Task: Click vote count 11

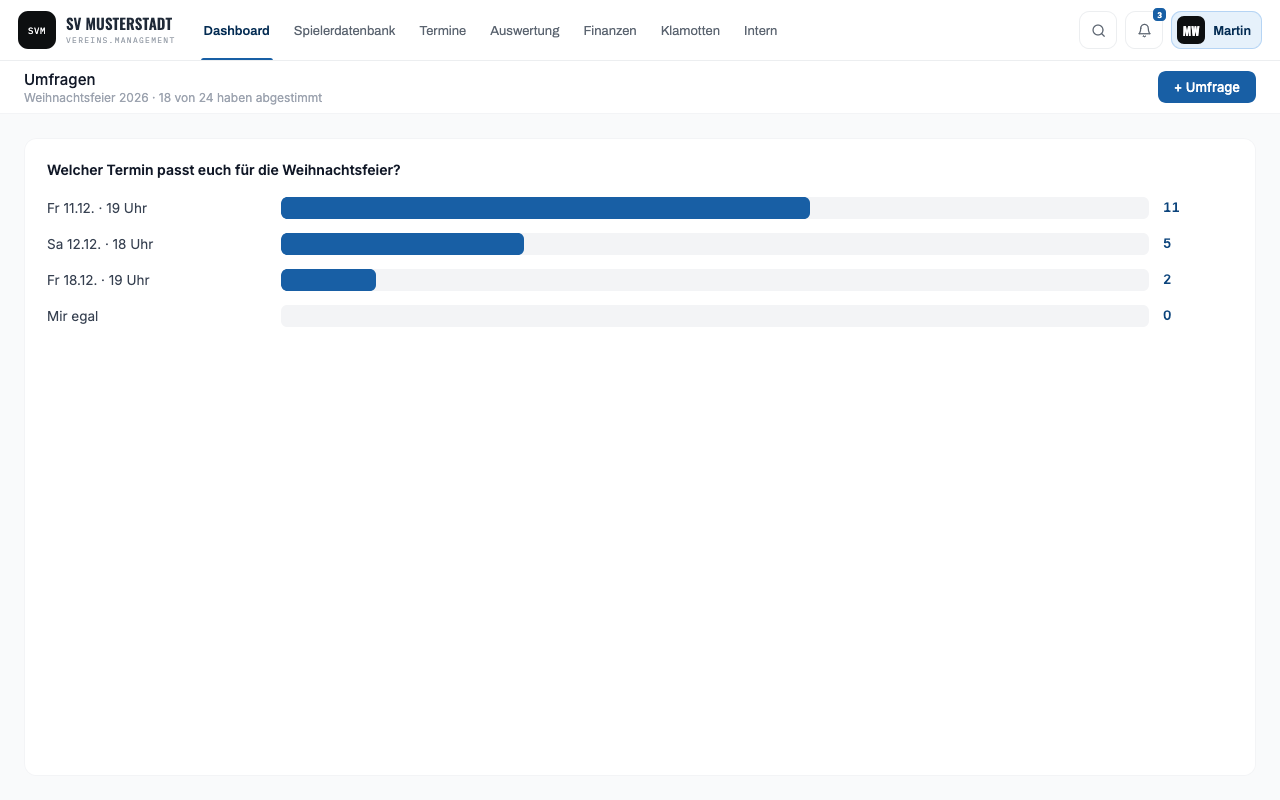Action: [x=1171, y=208]
